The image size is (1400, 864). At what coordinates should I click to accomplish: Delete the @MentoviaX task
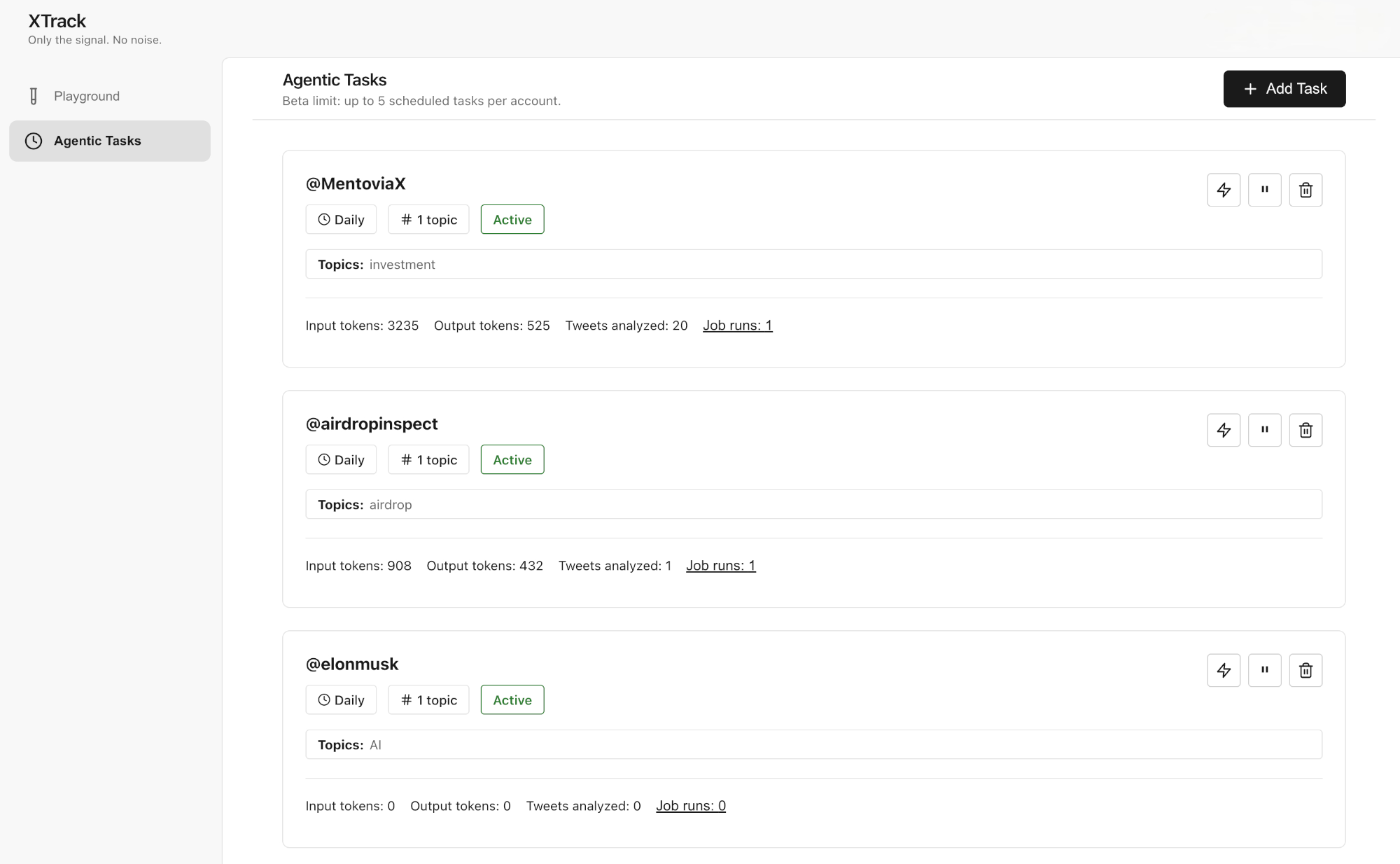(1305, 189)
